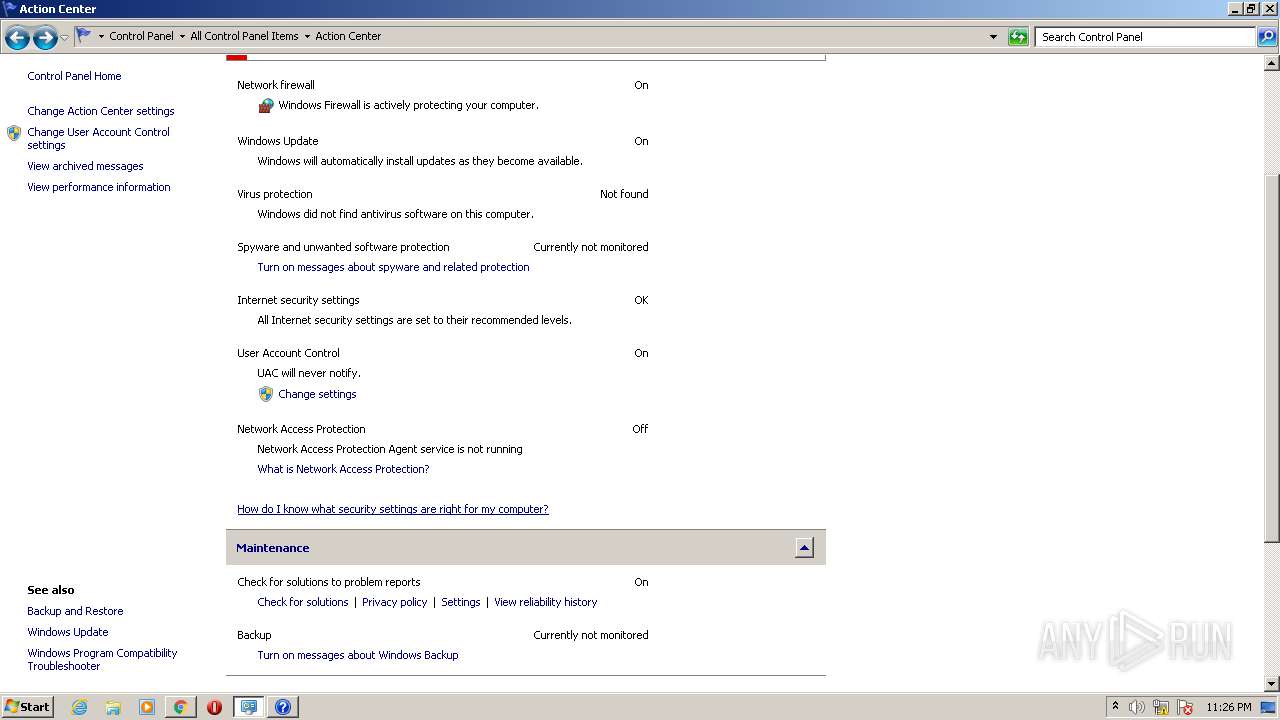Open View archived messages
Viewport: 1280px width, 720px height.
point(85,166)
